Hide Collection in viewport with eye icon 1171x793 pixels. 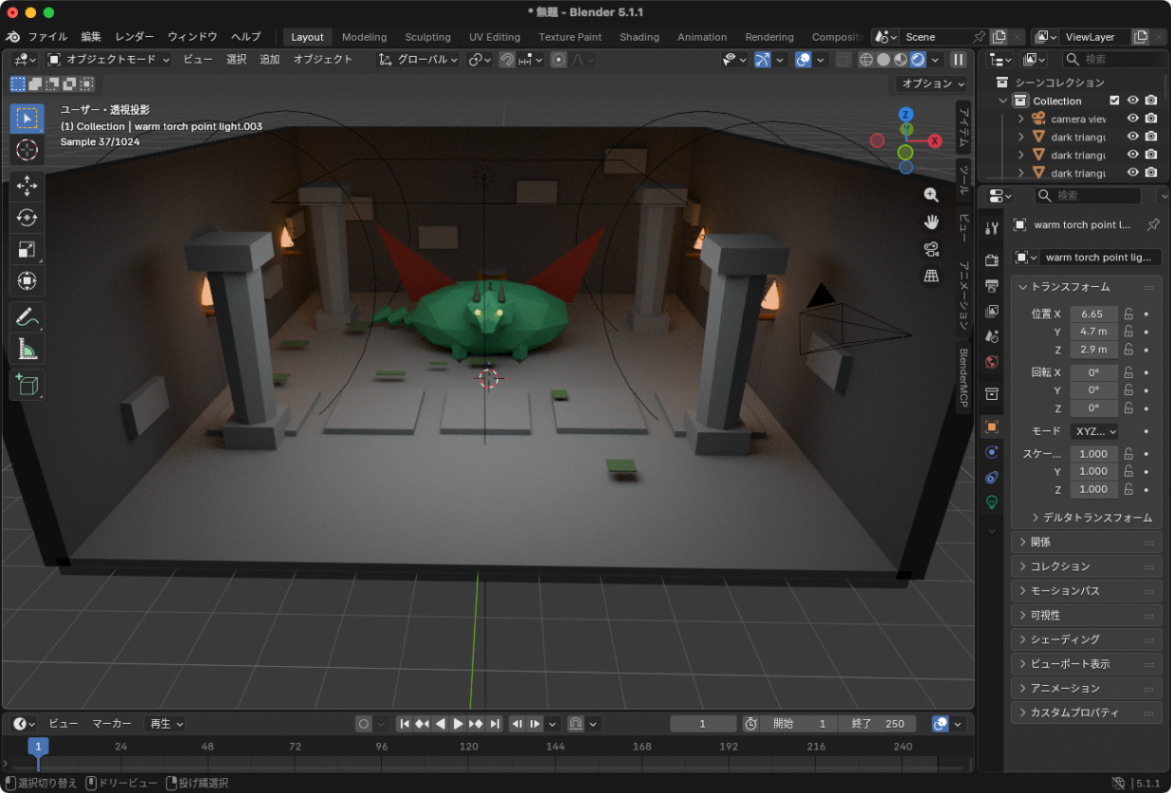(x=1133, y=101)
